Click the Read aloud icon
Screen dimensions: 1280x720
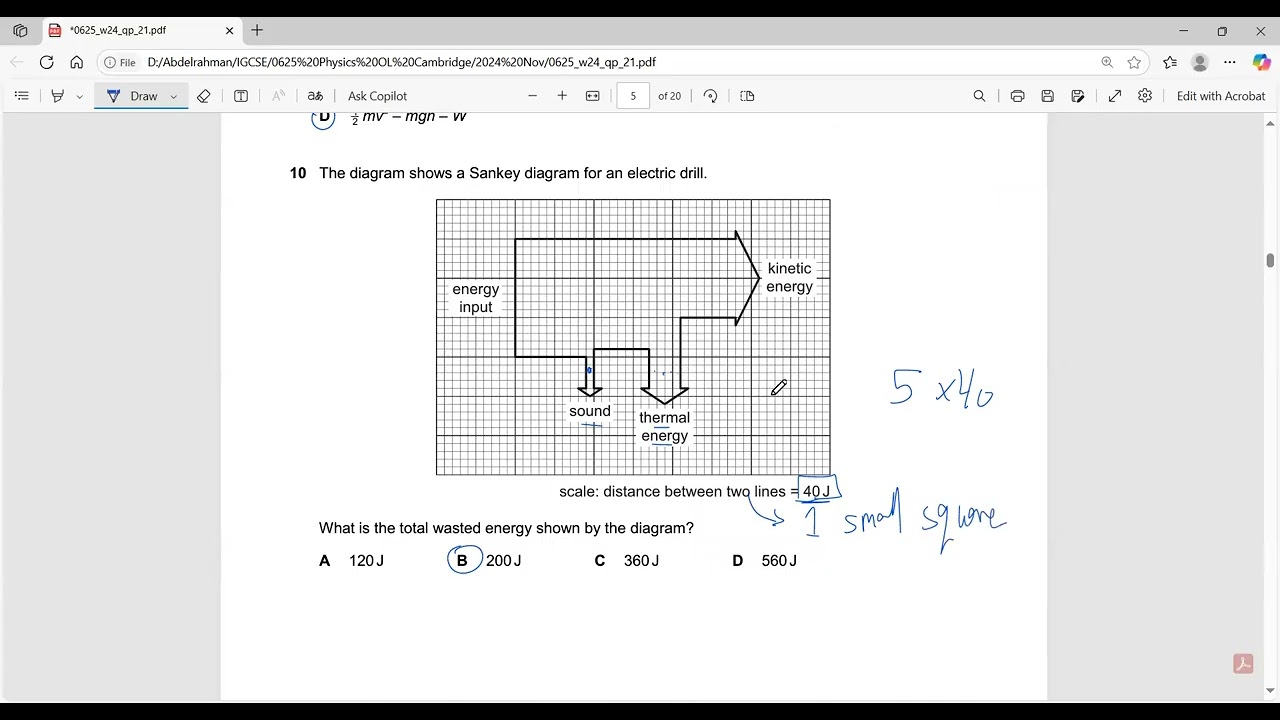tap(278, 96)
